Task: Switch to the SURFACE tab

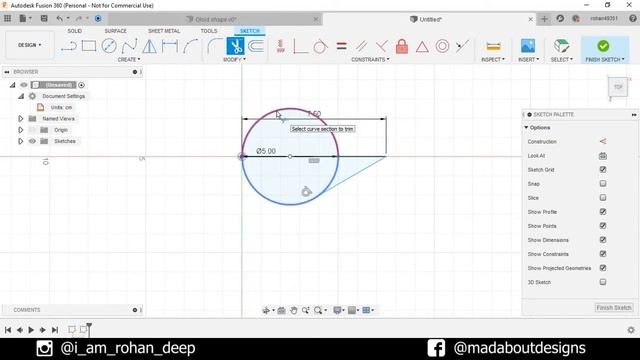Action: pos(116,31)
